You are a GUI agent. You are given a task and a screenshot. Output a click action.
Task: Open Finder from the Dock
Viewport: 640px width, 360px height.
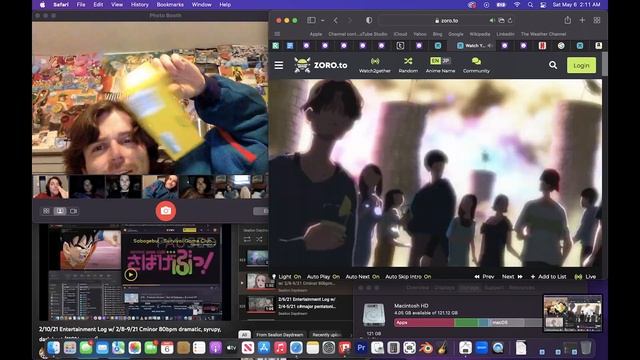coord(53,348)
